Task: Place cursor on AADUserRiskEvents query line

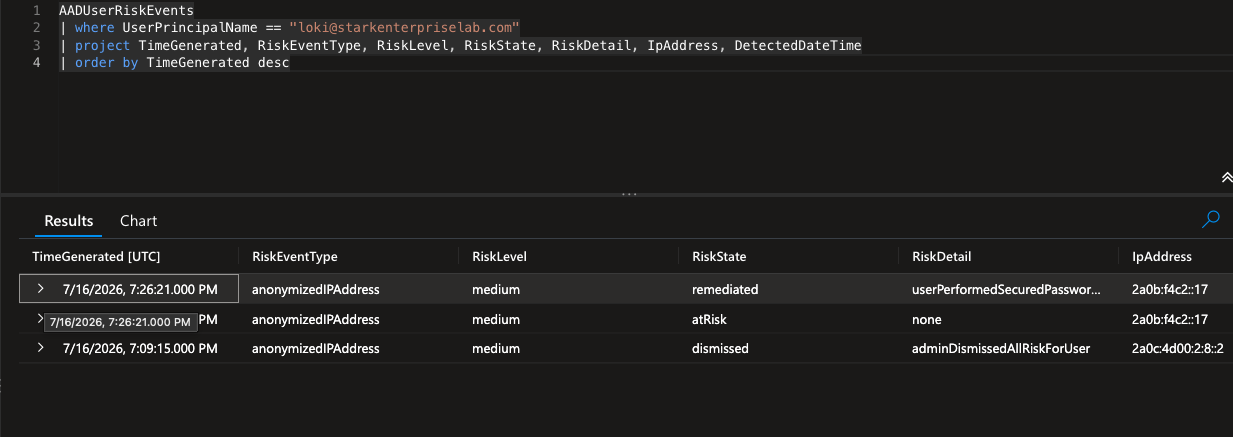Action: (x=126, y=10)
